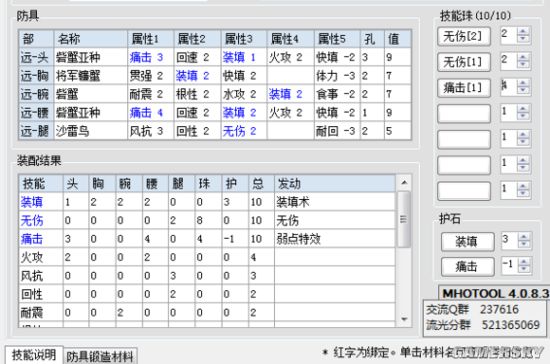550x364 pixels.
Task: Click the 无伤[1] skill bead button
Action: (464, 62)
